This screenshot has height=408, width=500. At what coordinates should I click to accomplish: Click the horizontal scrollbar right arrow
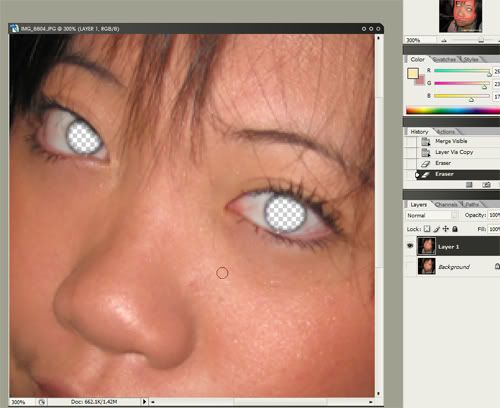click(371, 402)
